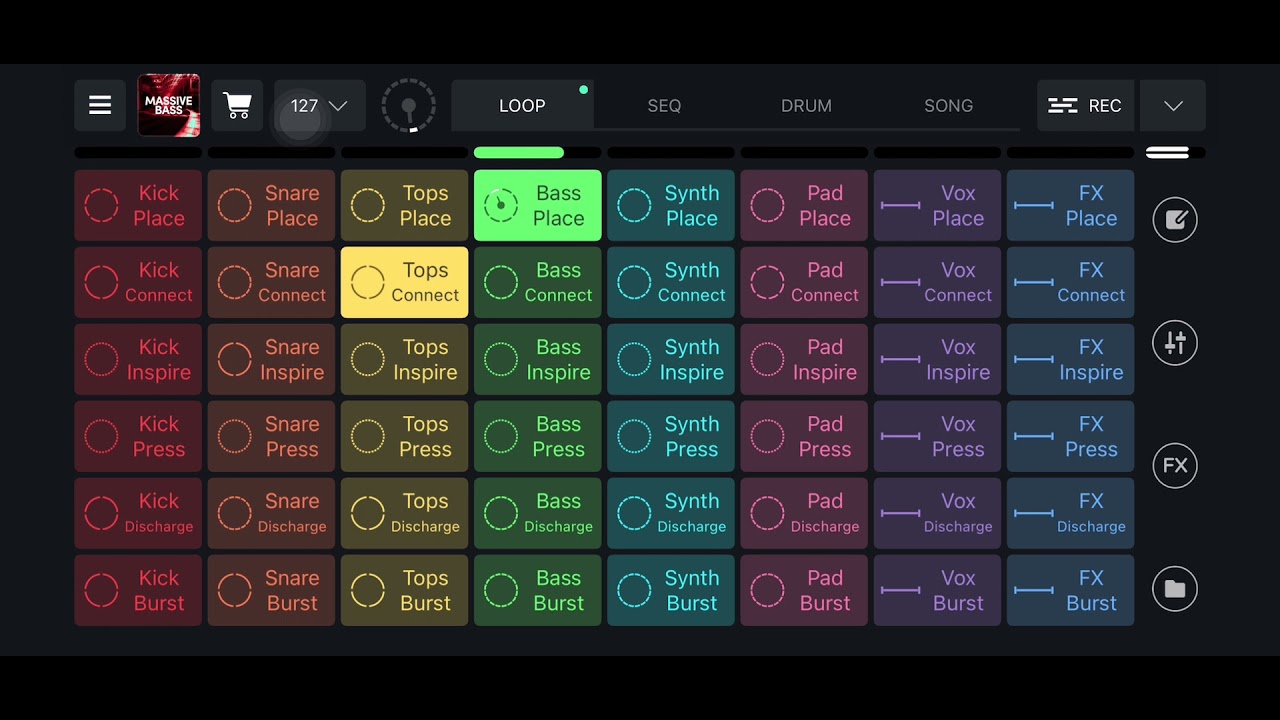Activate the Snare Discharge pad
The width and height of the screenshot is (1280, 720).
click(271, 513)
